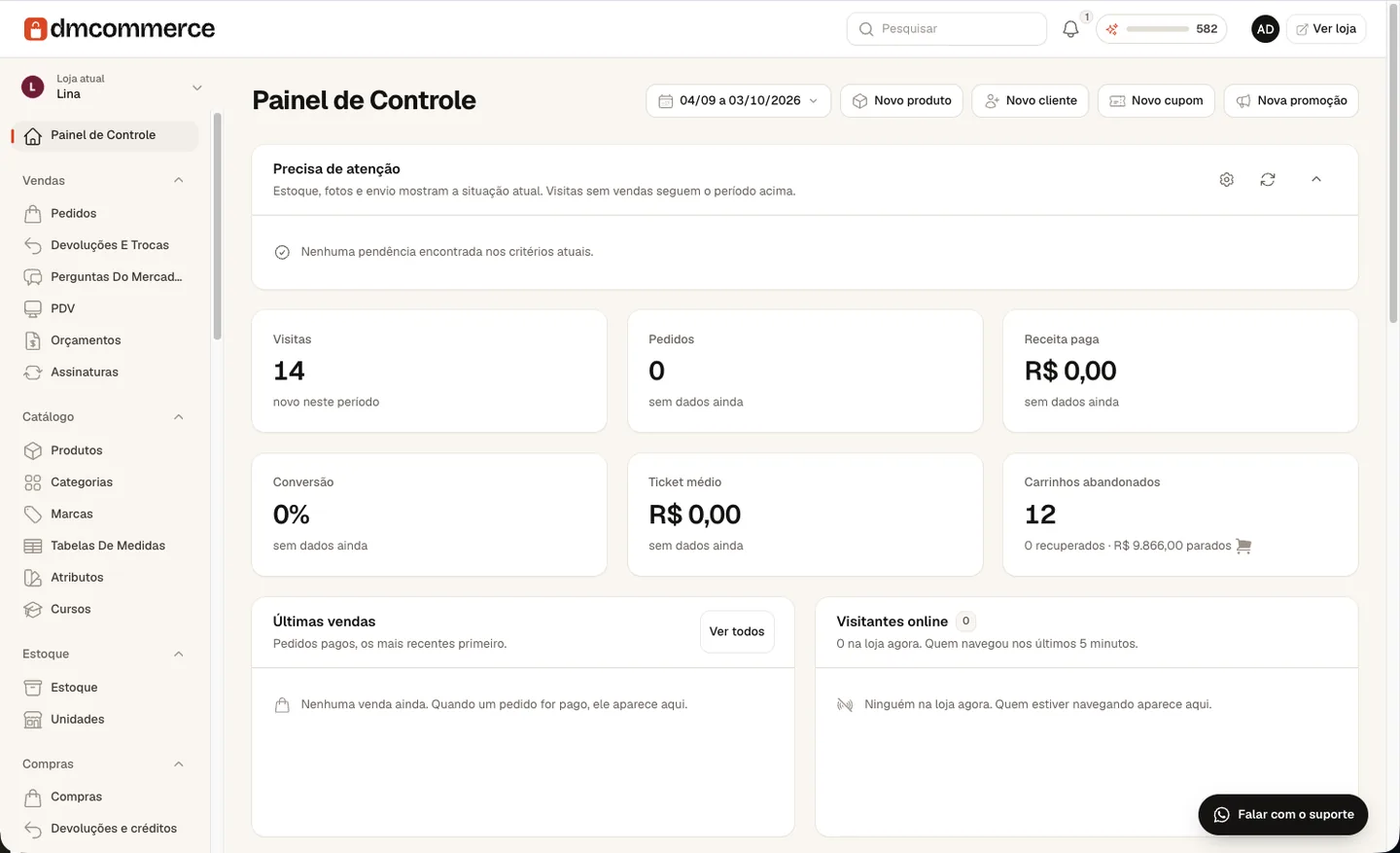Click the Painel de Controle page heading

(364, 100)
